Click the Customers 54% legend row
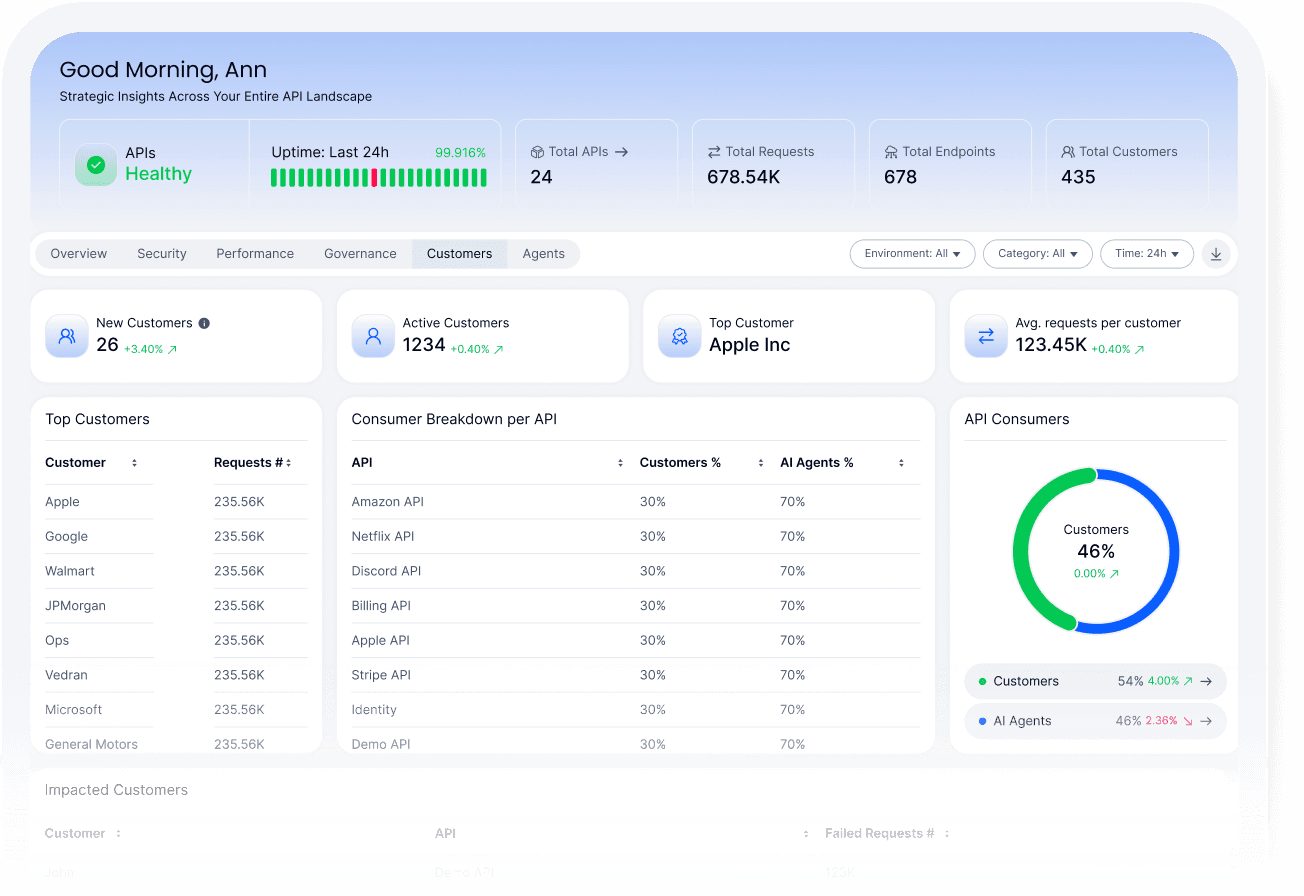1304x896 pixels. click(x=1095, y=681)
